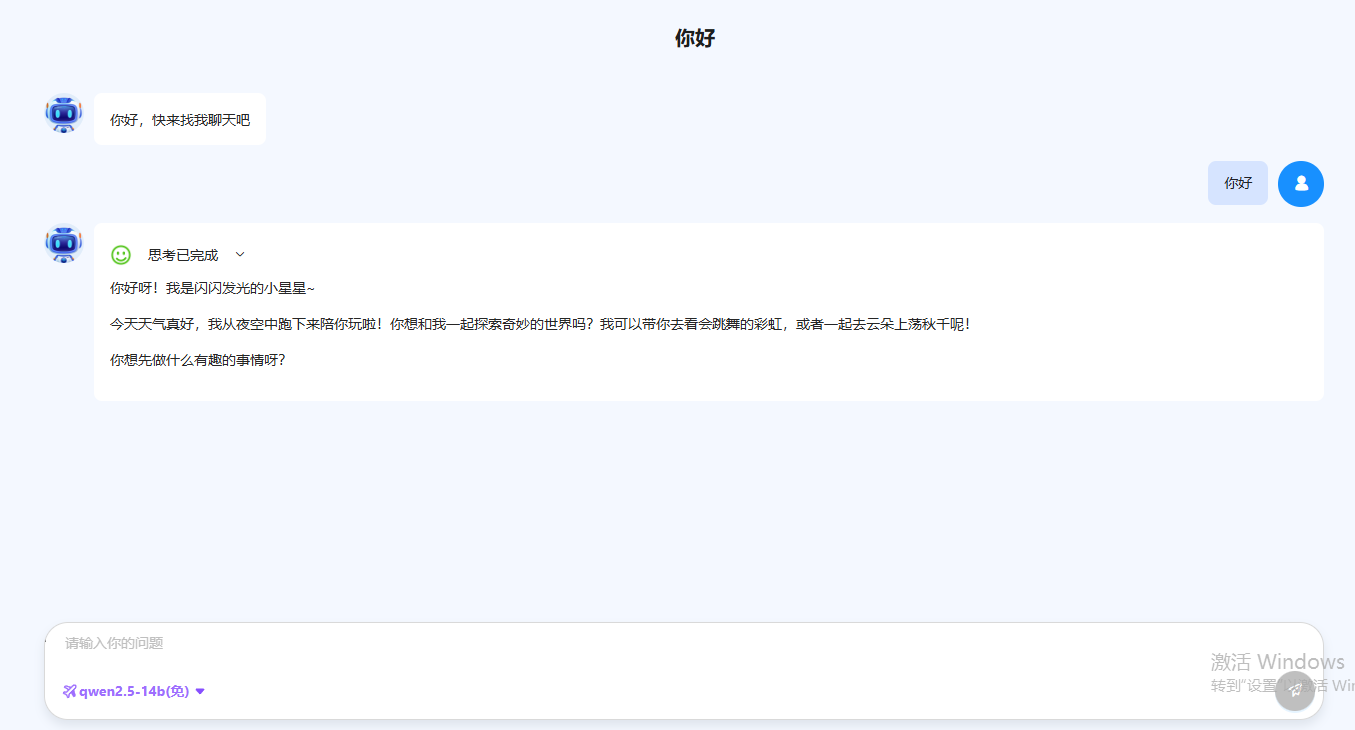Viewport: 1355px width, 730px height.
Task: Click the 你好 conversation title at top
Action: click(695, 39)
